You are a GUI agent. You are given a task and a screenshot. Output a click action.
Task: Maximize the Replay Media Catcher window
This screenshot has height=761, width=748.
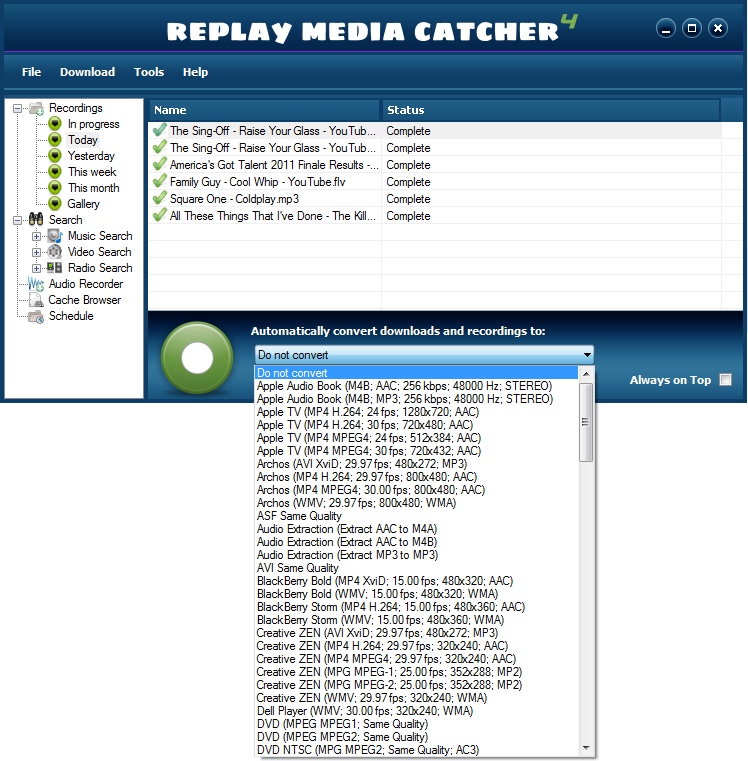(692, 29)
